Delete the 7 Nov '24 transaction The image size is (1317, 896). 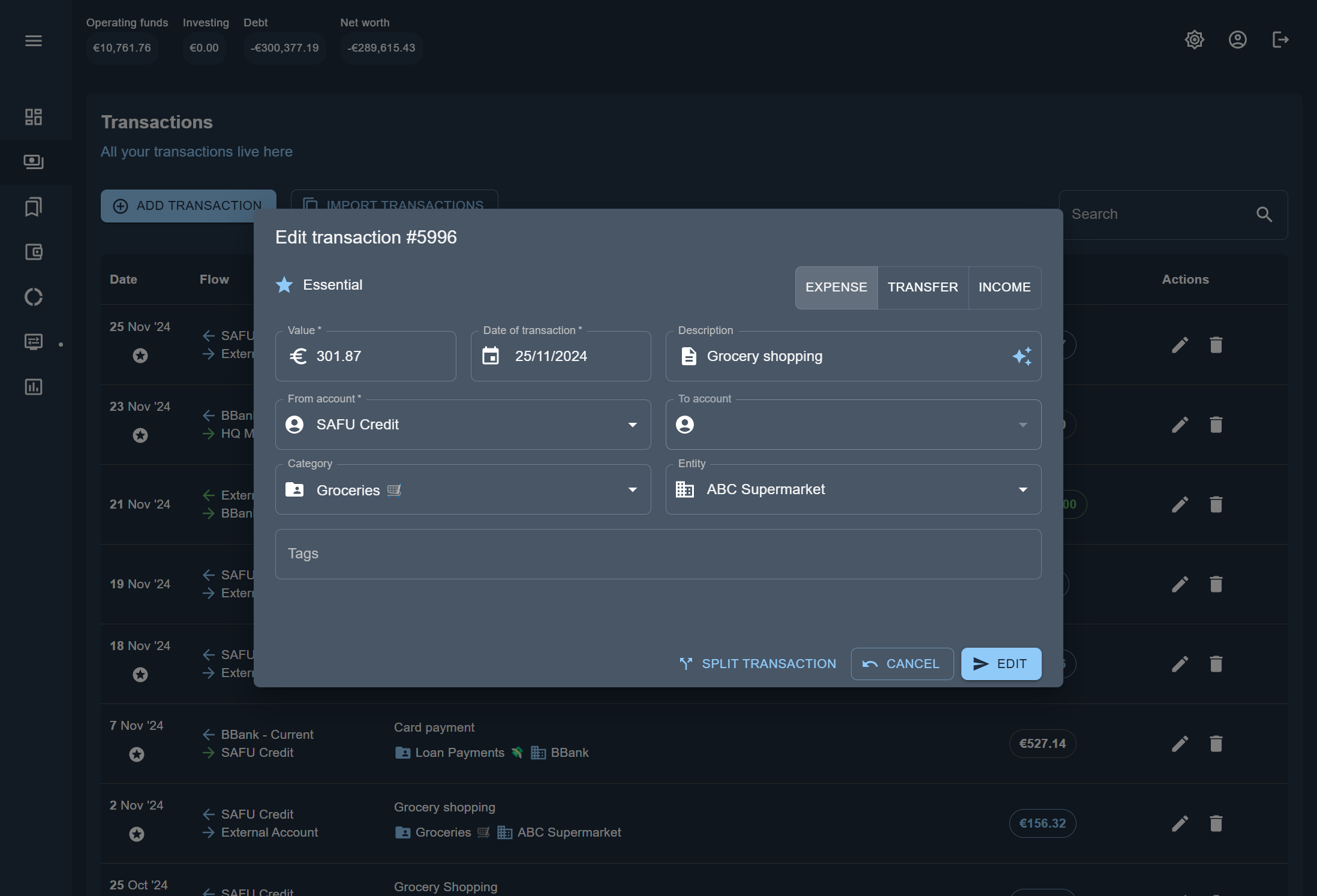(1216, 744)
